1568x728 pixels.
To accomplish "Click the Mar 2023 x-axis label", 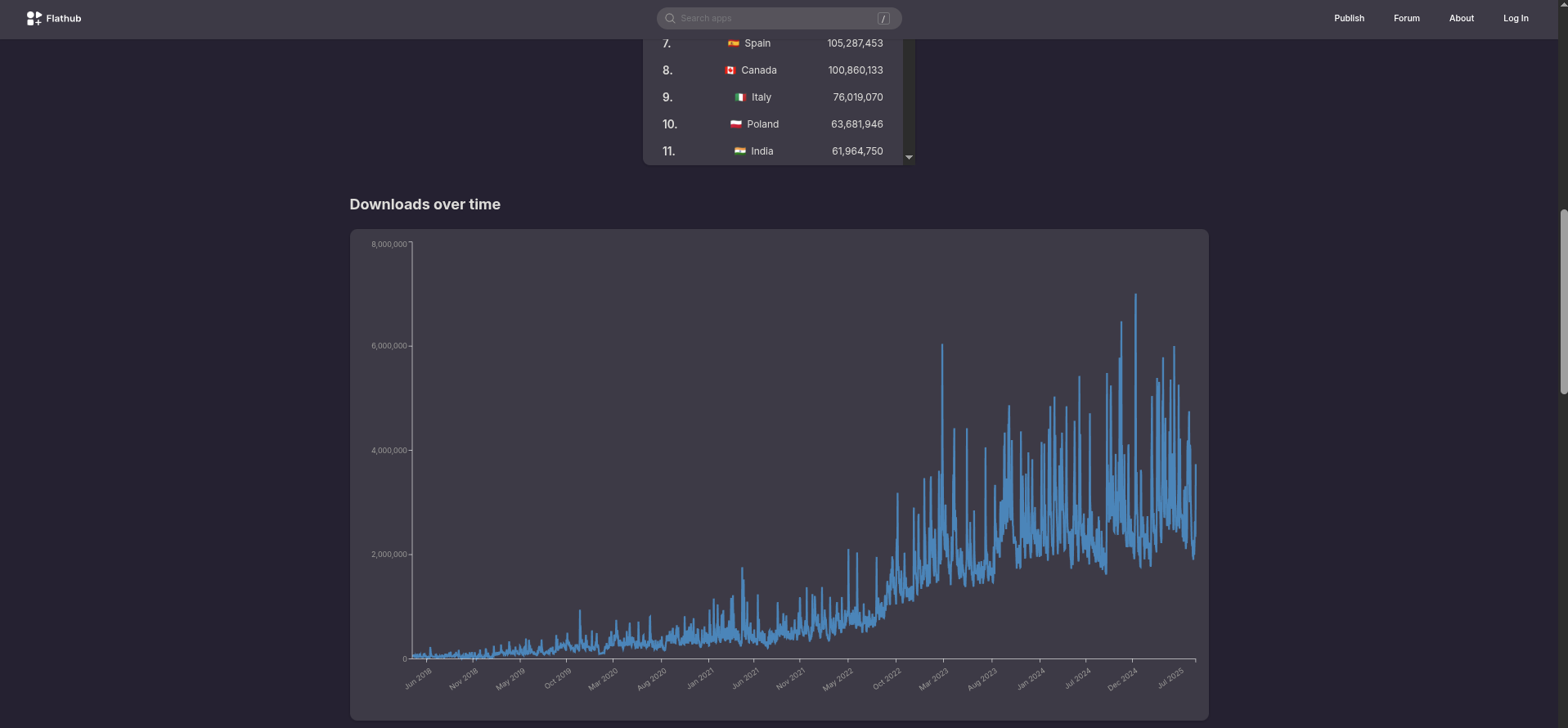I will 933,679.
